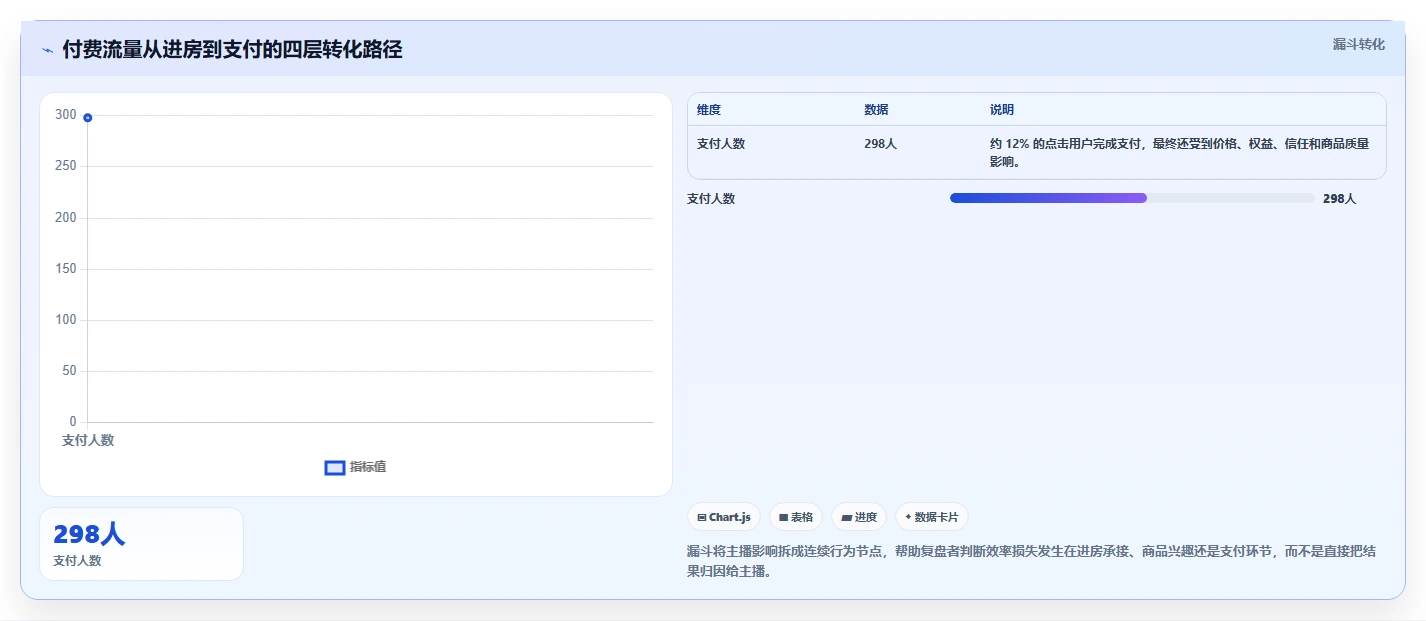Click the 数据卡片 tag chip
This screenshot has width=1426, height=621.
(x=932, y=517)
